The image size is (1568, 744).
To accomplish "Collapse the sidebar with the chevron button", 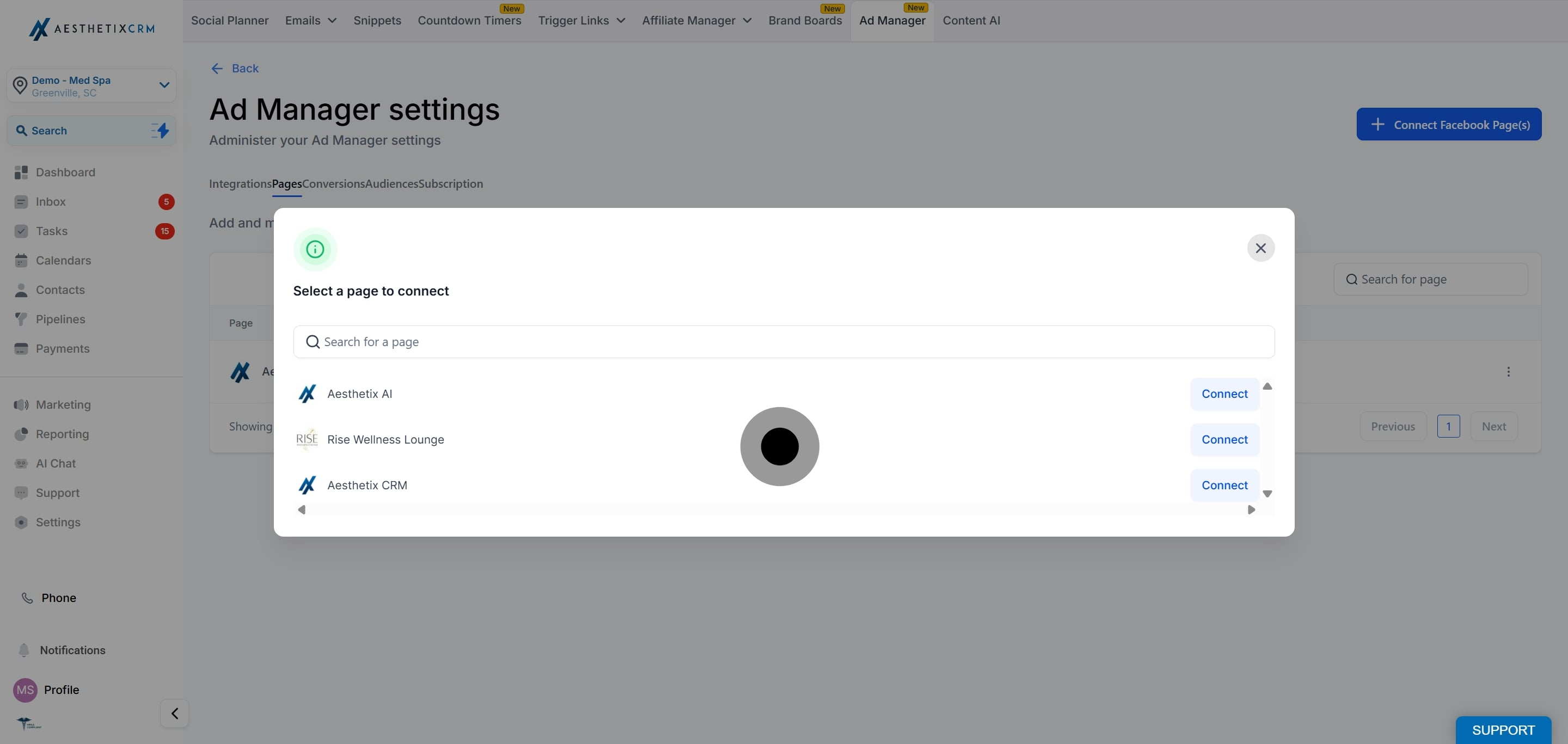I will 175,713.
